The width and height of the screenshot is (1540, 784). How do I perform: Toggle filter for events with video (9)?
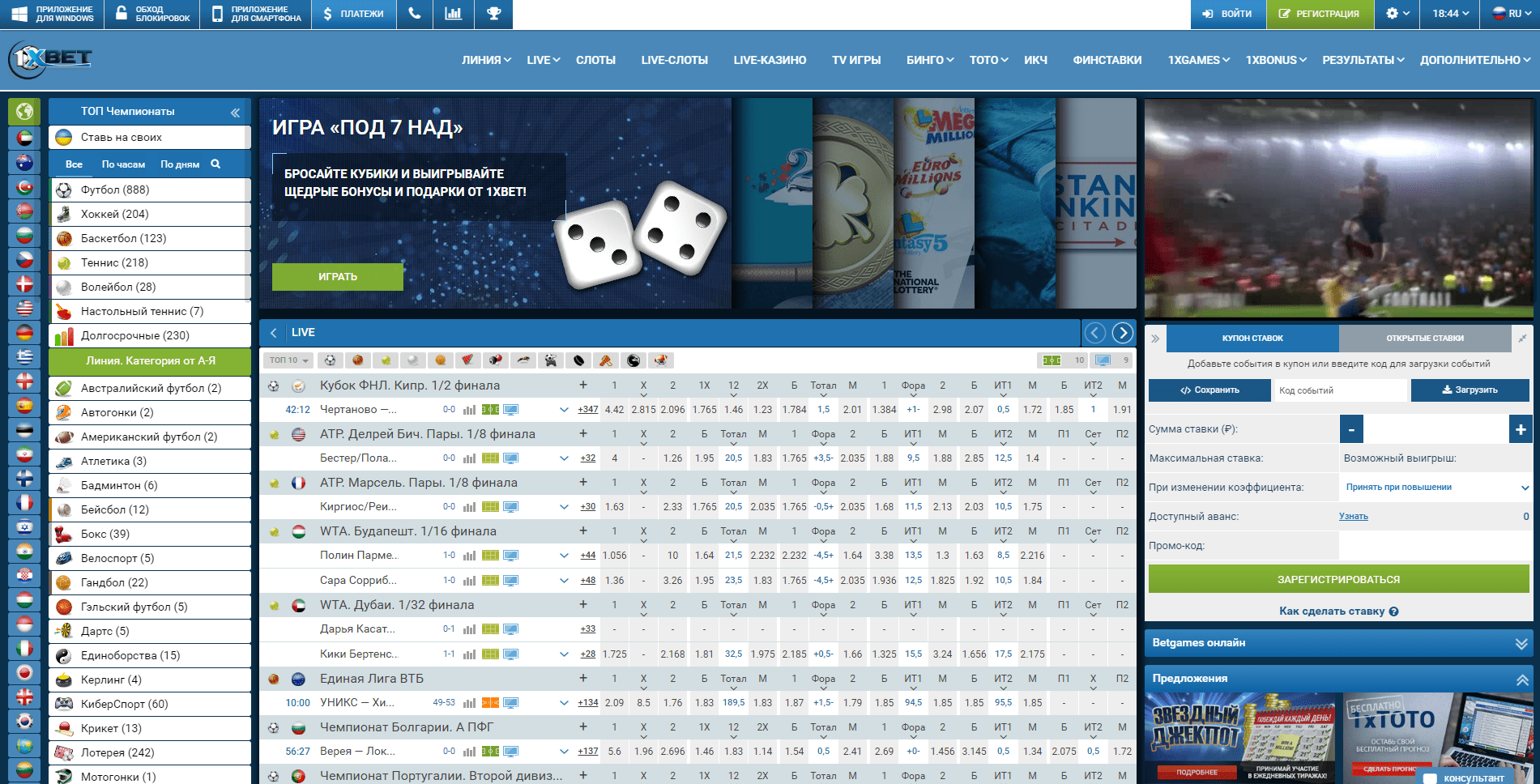(x=1112, y=360)
